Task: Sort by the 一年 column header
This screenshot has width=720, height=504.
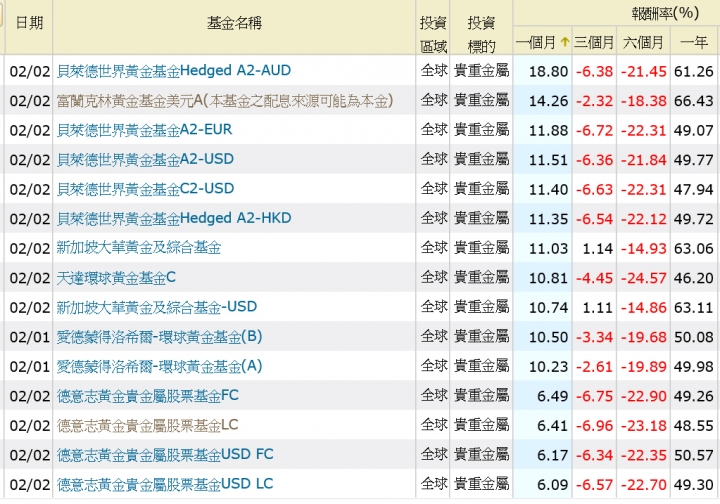Action: [694, 43]
